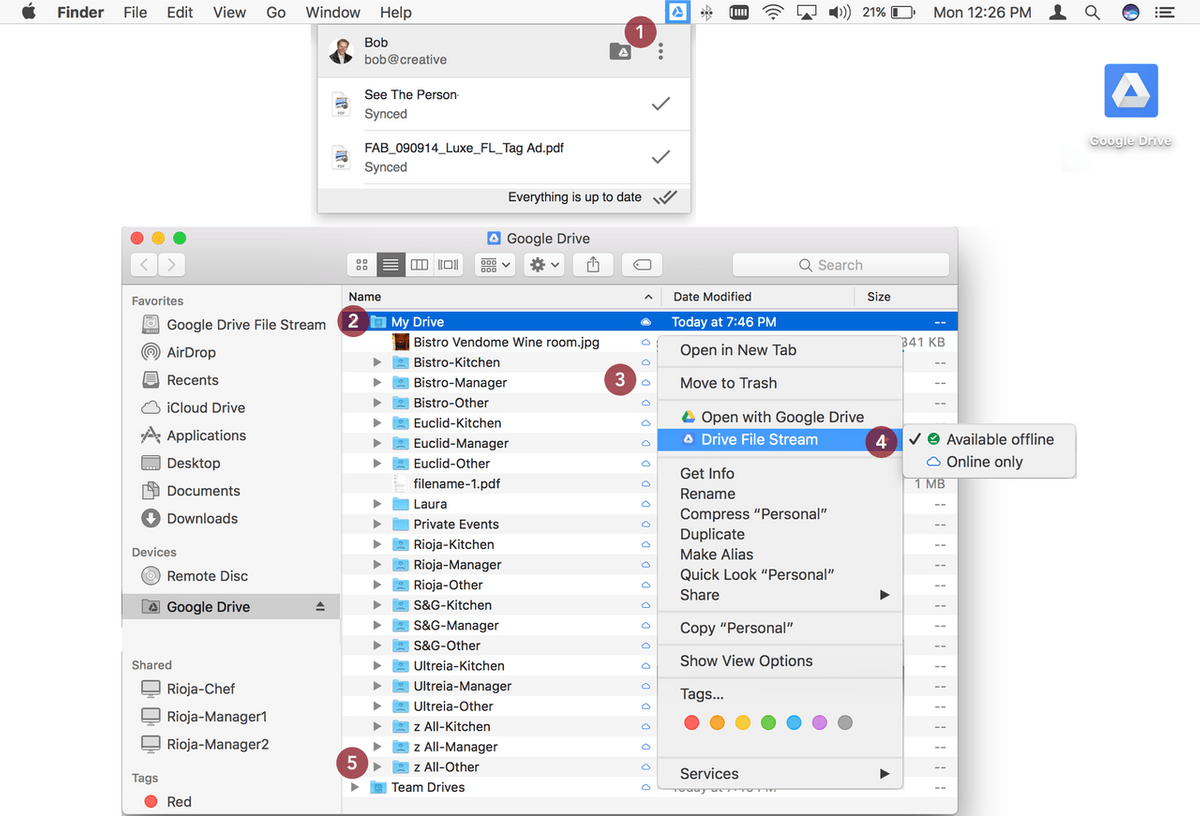Expand the Laura folder
The width and height of the screenshot is (1200, 816).
coord(377,504)
